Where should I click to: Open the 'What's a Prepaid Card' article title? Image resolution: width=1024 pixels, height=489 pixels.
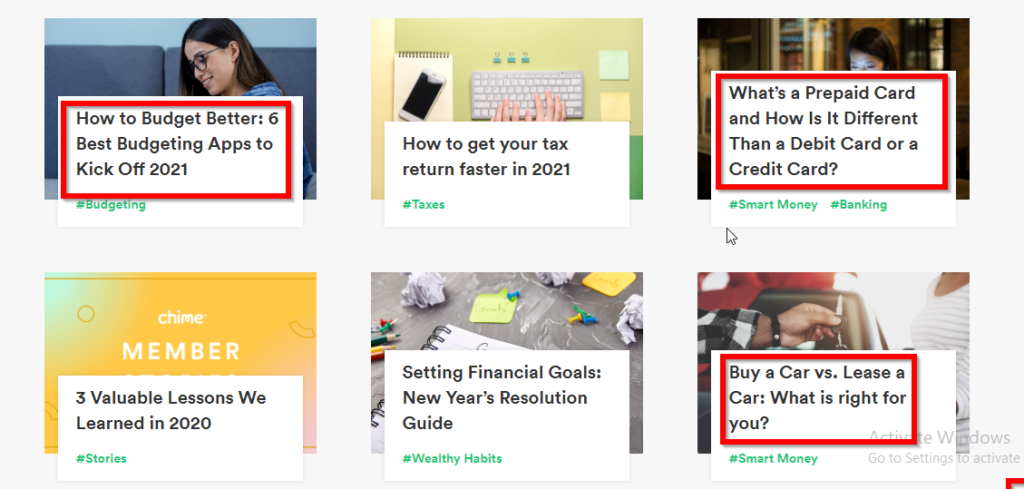tap(823, 131)
